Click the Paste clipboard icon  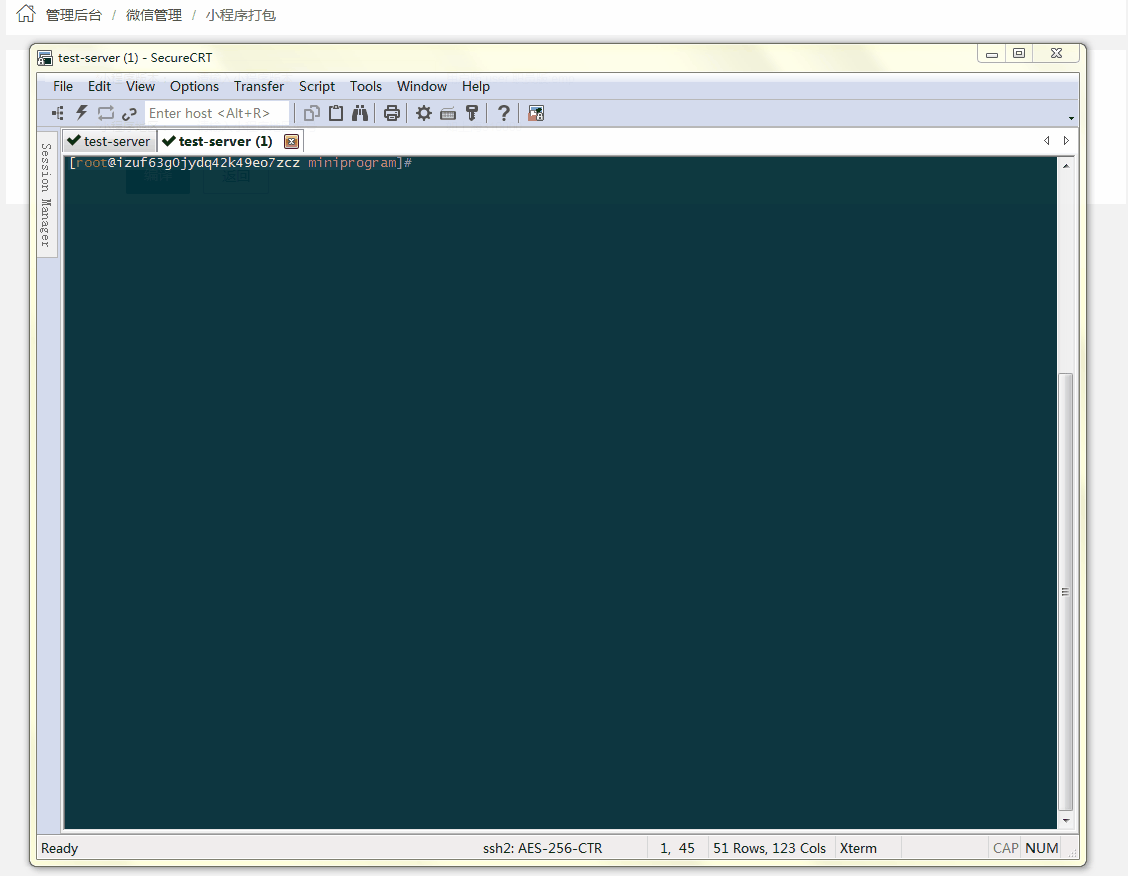pyautogui.click(x=336, y=113)
